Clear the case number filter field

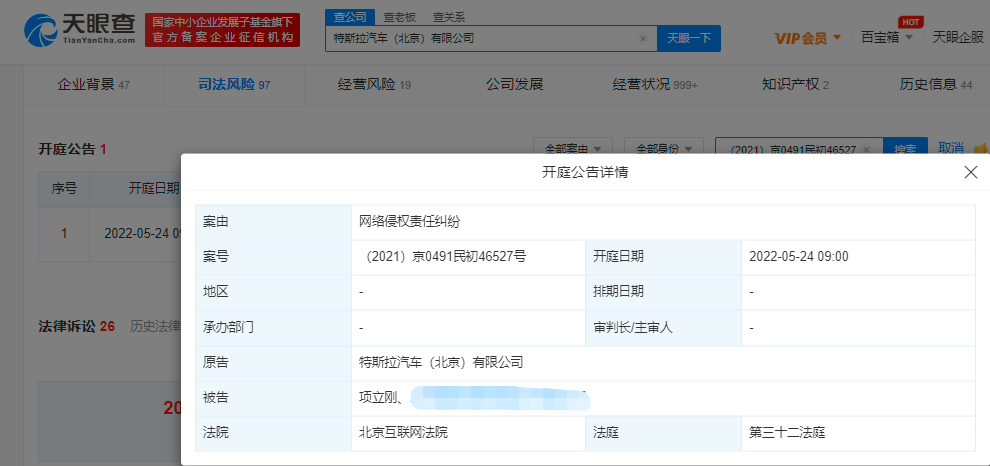867,150
